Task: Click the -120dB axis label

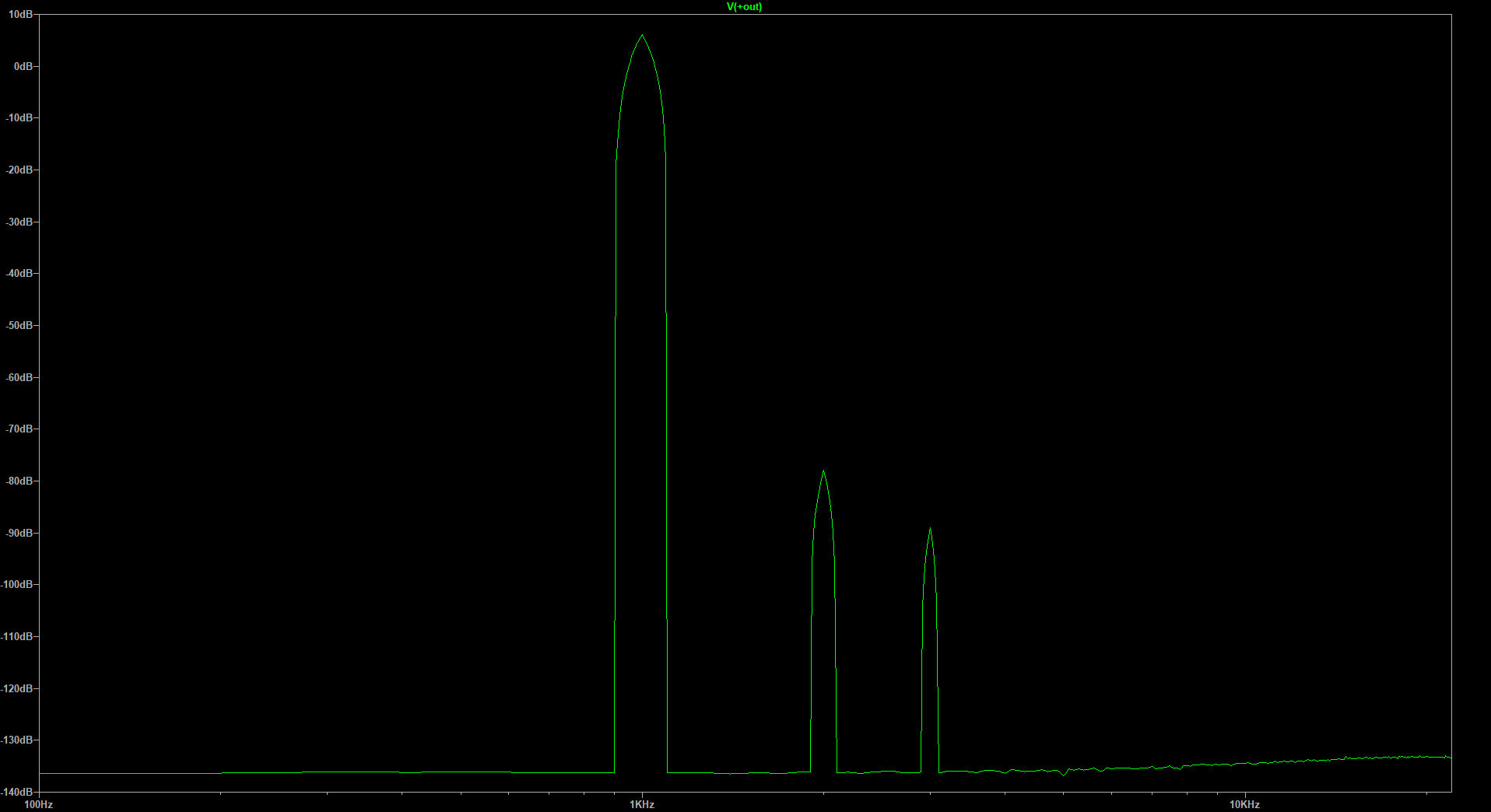Action: (17, 689)
